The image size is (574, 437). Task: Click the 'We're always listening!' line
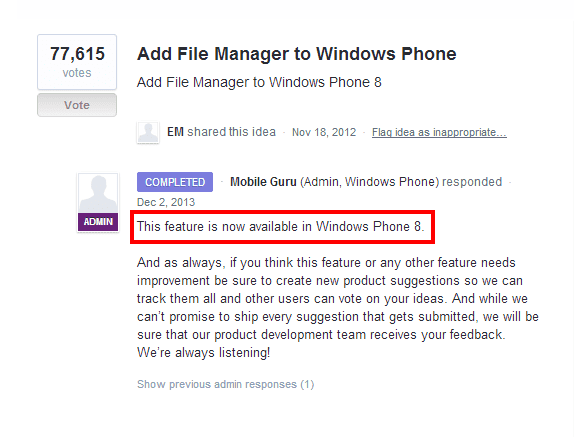pos(204,352)
